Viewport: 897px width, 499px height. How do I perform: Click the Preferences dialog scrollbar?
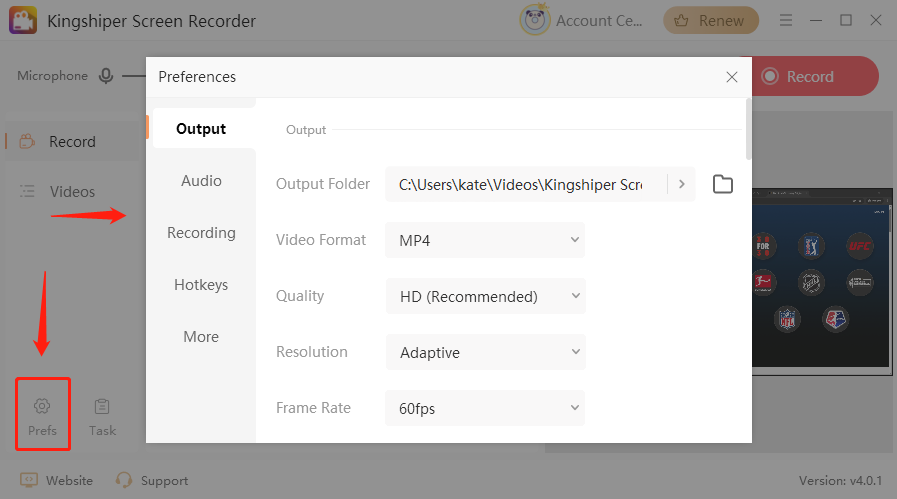tap(748, 129)
